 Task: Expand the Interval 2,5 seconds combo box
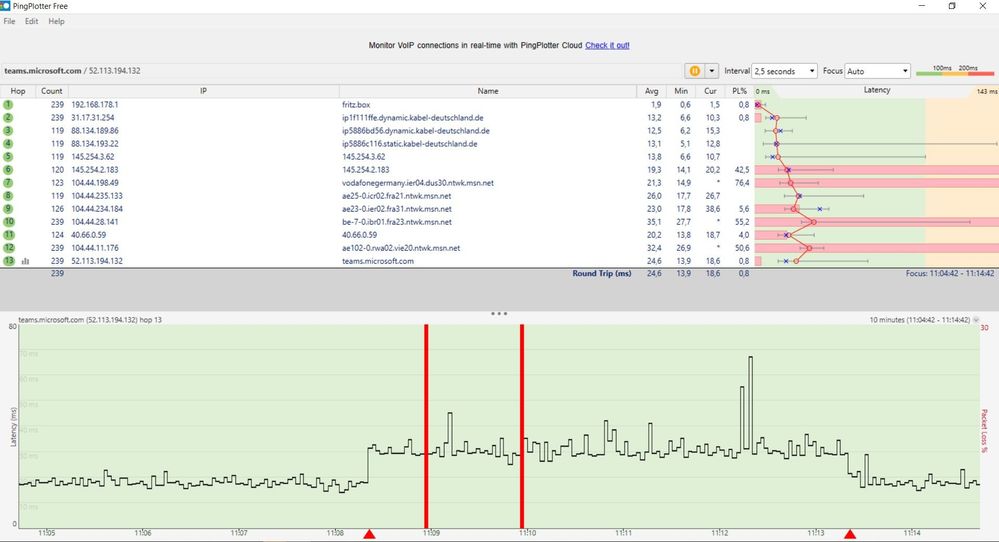pyautogui.click(x=784, y=71)
